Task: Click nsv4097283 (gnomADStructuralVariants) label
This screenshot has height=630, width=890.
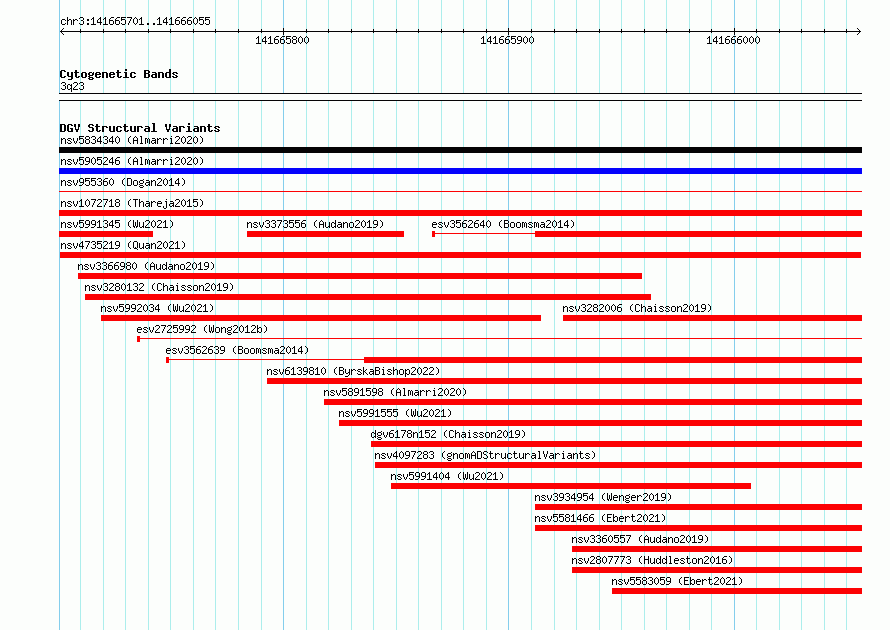Action: coord(485,455)
